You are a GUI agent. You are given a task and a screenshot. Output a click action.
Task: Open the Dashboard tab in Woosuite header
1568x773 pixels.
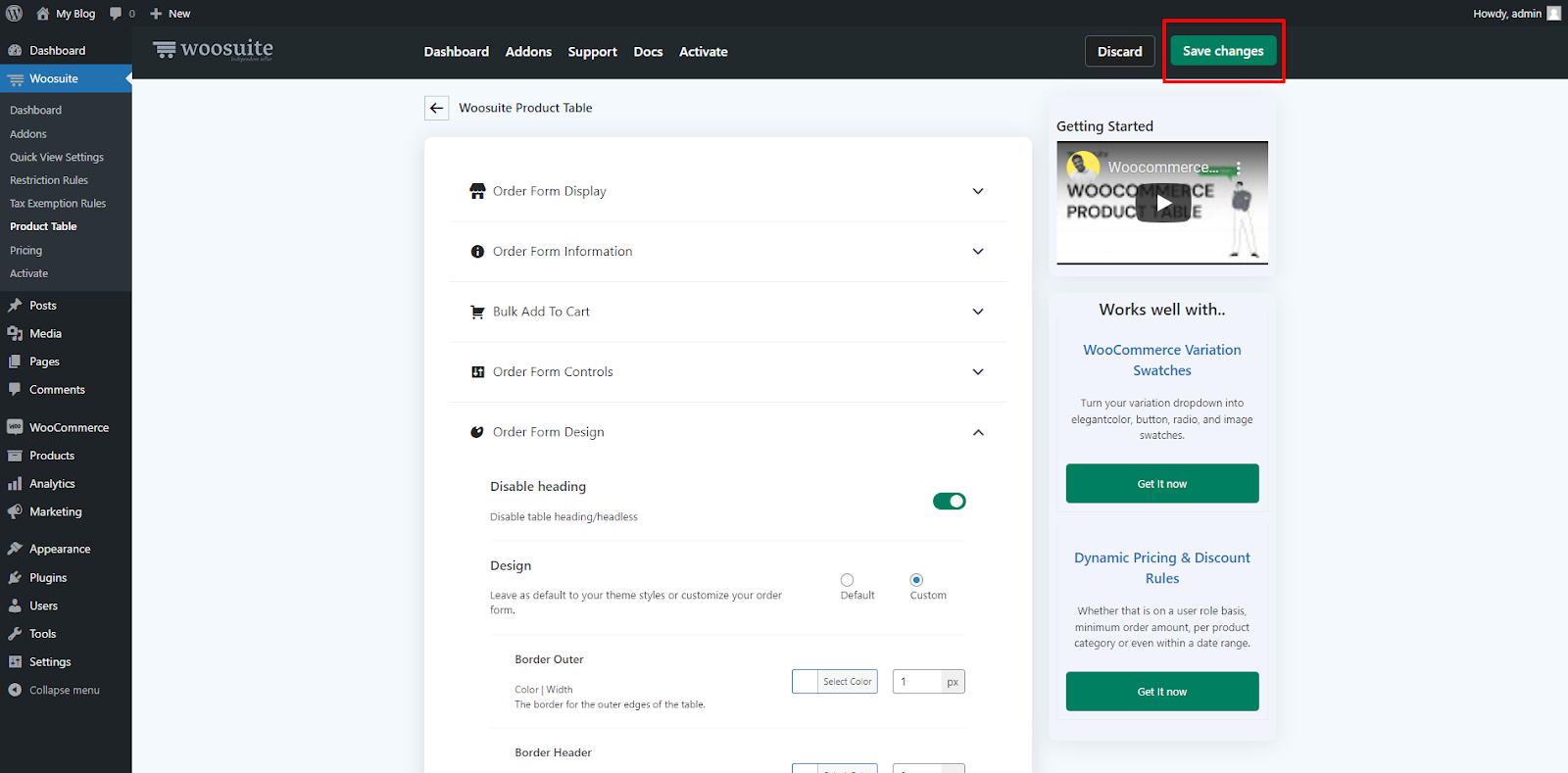(x=457, y=52)
